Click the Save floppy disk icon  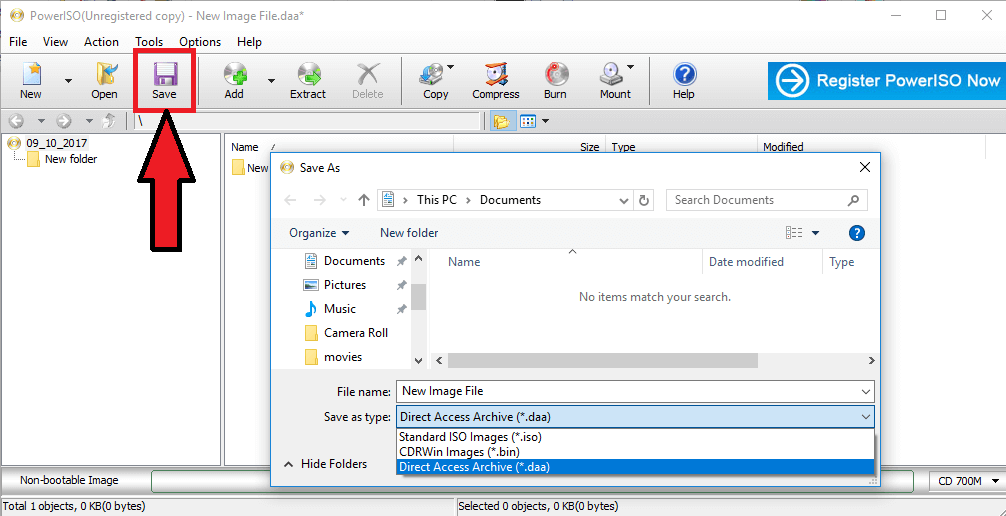coord(165,74)
